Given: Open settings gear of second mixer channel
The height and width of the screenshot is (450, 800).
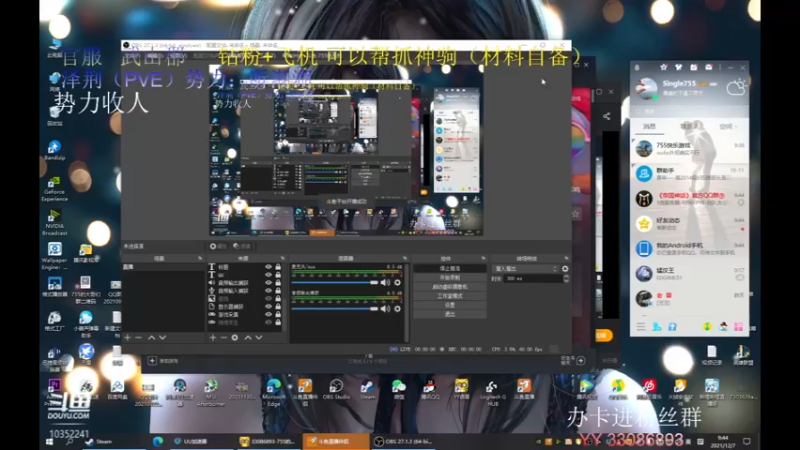Looking at the screenshot, I should 397,309.
